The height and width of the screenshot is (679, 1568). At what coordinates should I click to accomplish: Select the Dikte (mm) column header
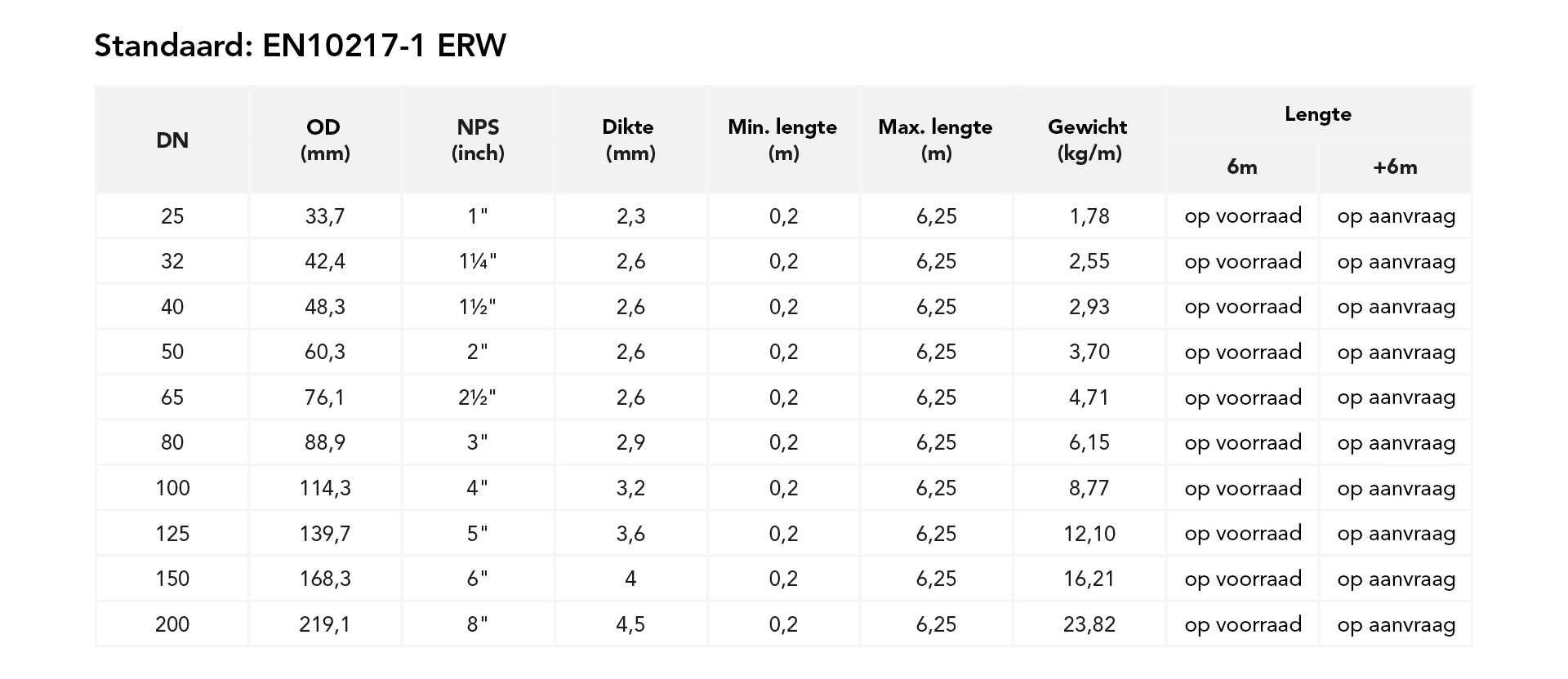coord(630,140)
